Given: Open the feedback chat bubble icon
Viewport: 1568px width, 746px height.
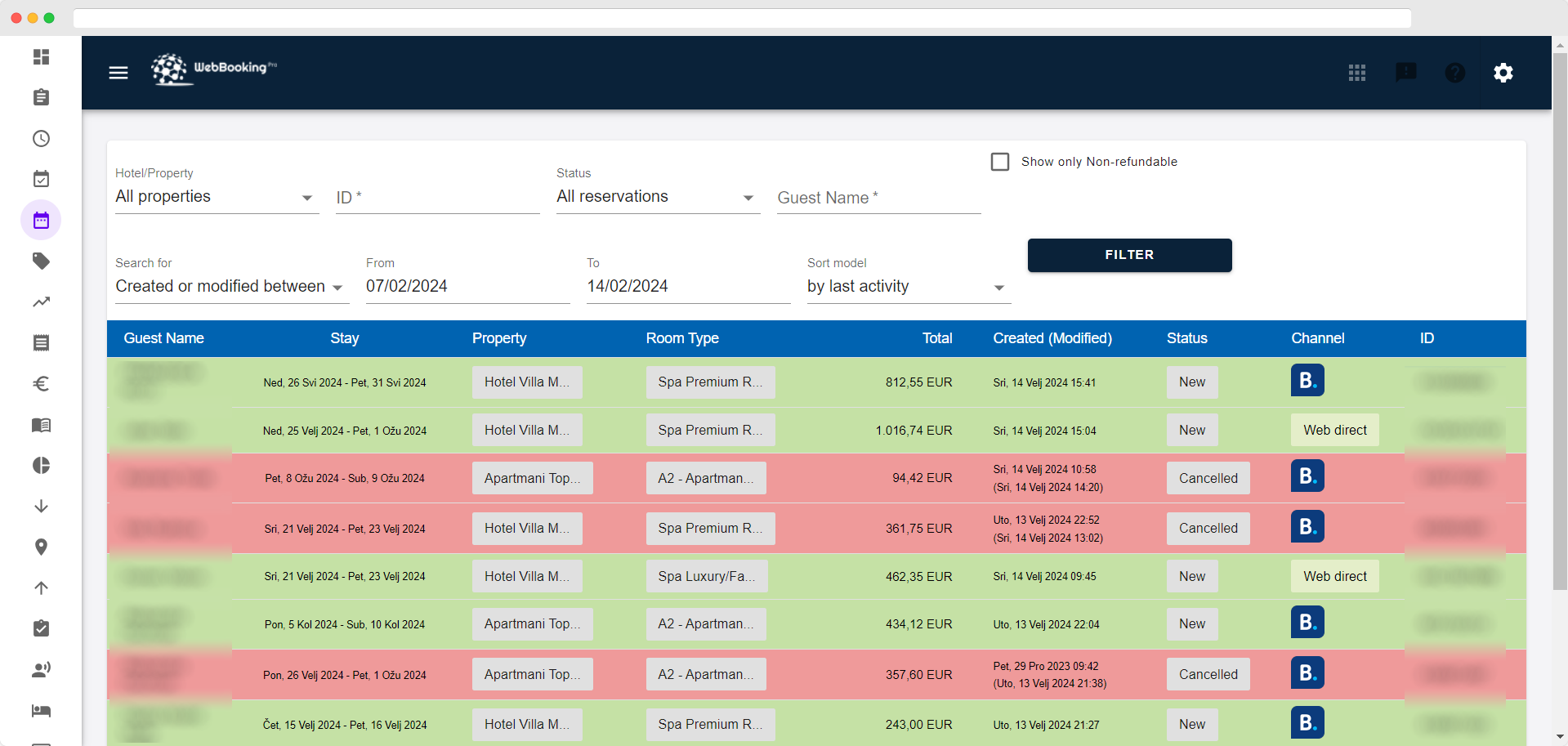Looking at the screenshot, I should [1405, 73].
